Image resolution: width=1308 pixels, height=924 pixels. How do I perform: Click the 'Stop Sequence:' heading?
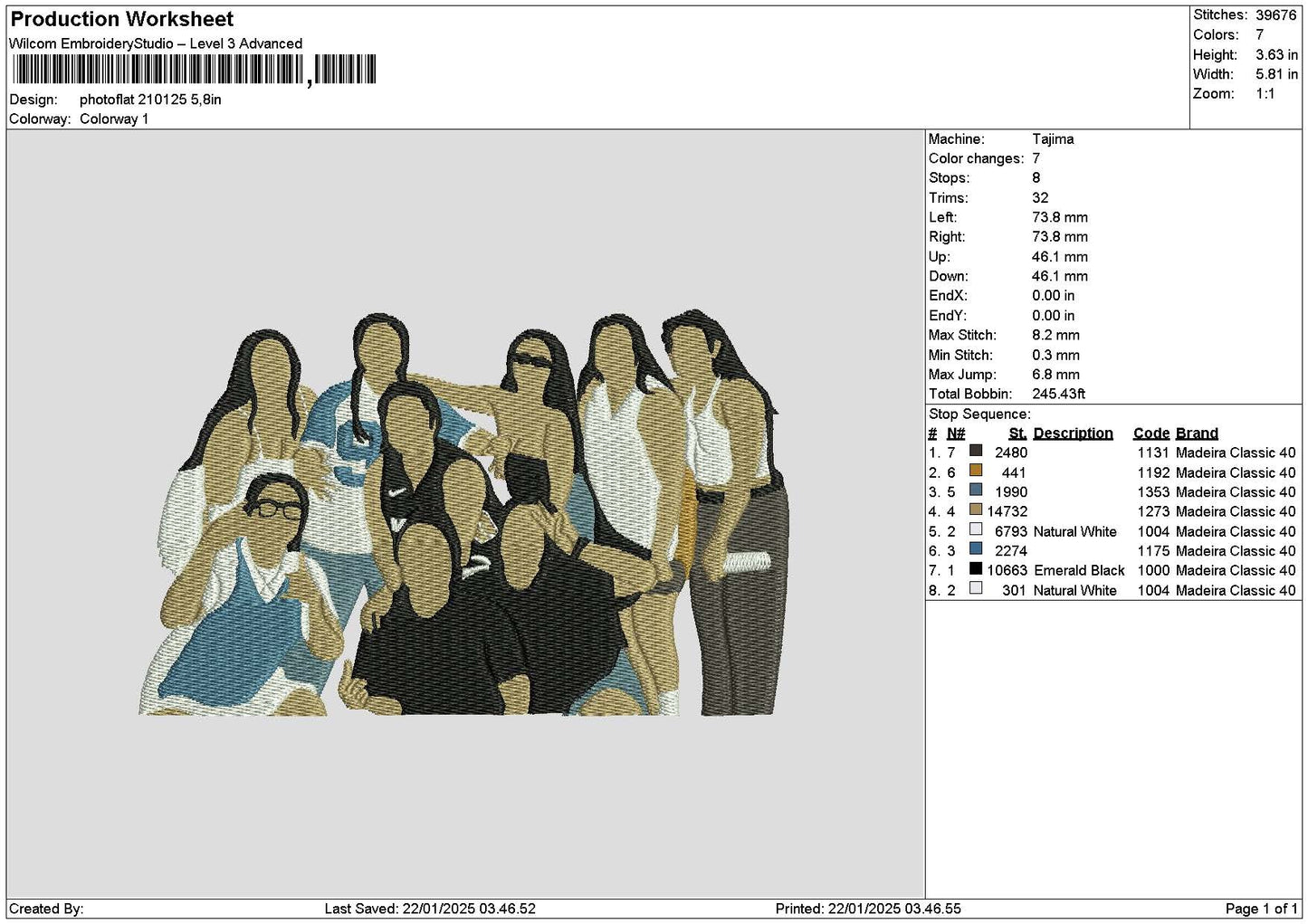click(979, 414)
